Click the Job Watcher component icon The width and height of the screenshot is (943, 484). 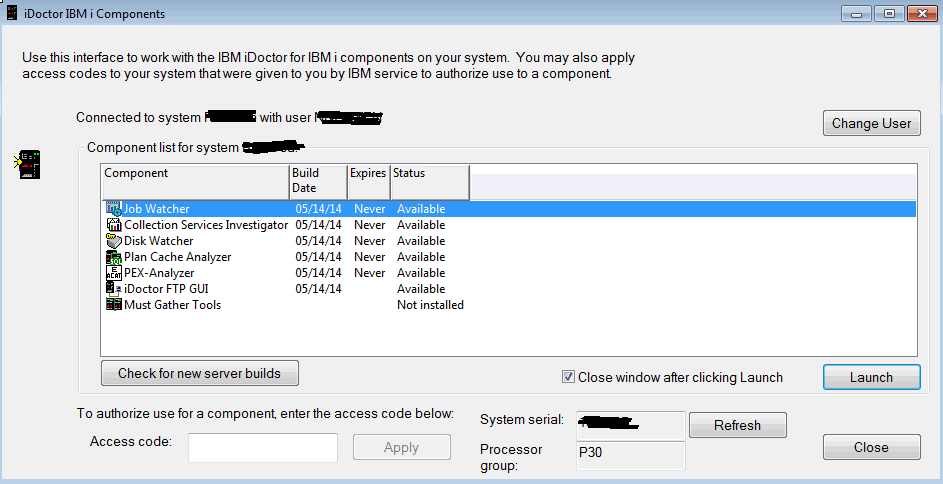[114, 209]
